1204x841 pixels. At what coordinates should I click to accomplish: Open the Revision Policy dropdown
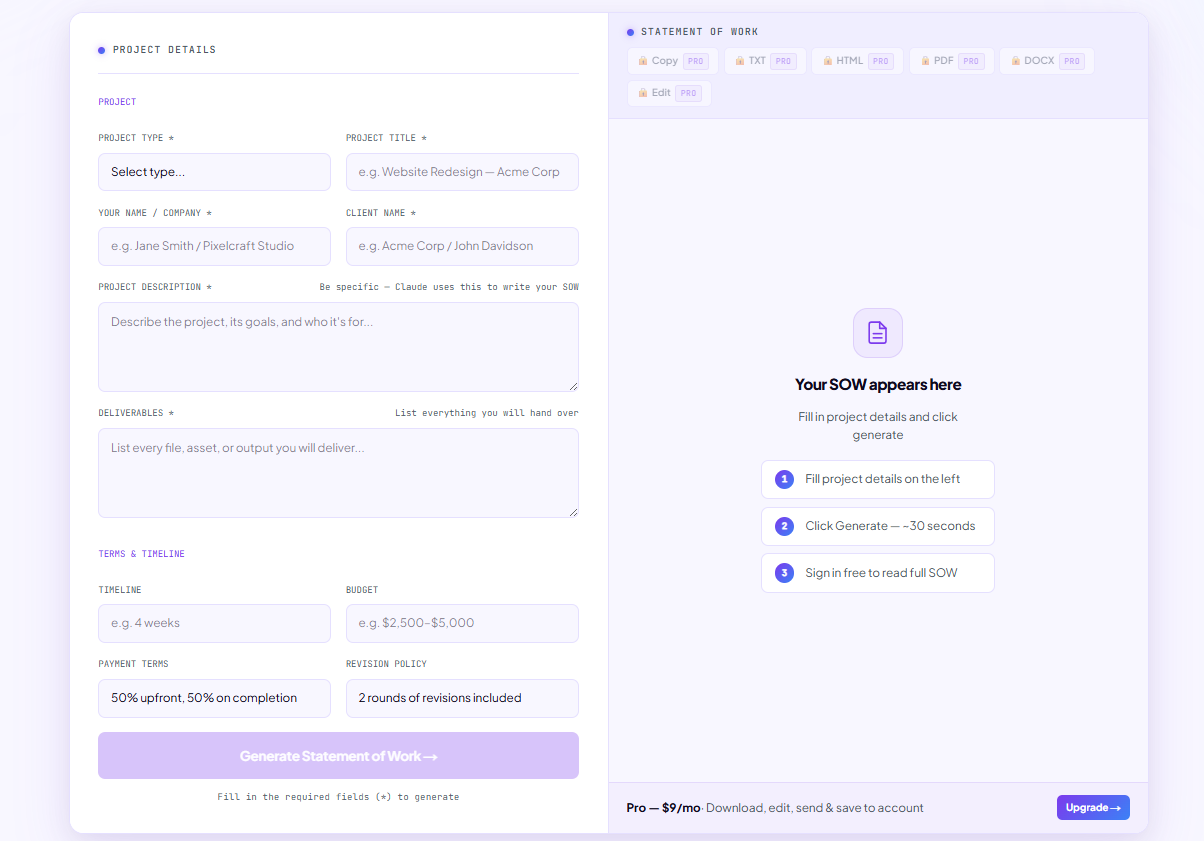tap(462, 698)
